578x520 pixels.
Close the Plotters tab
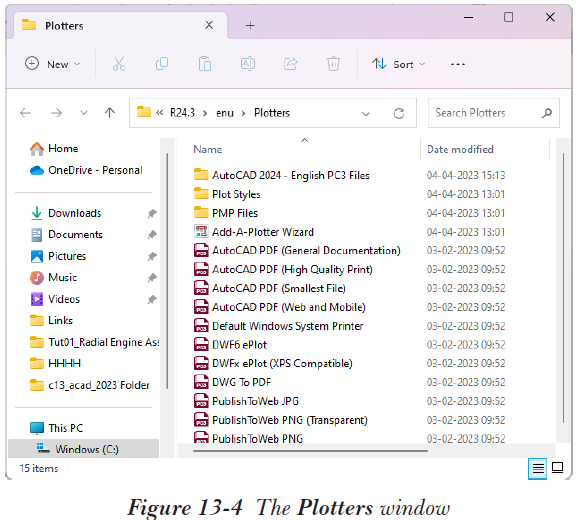pos(209,25)
